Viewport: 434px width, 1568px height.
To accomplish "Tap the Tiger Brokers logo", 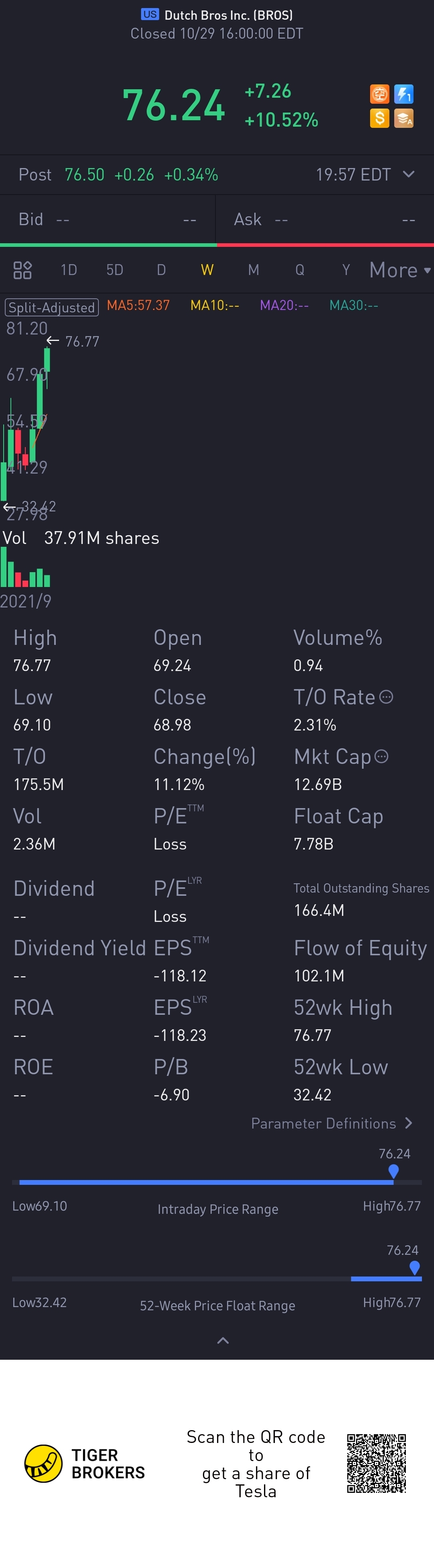I will pyautogui.click(x=43, y=1463).
